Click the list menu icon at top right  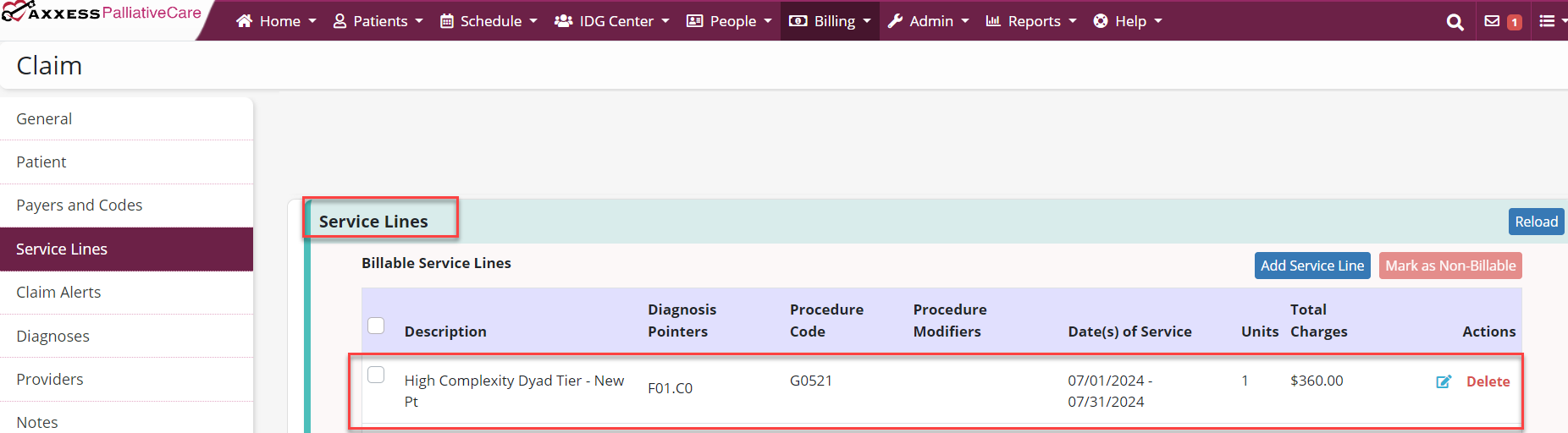[x=1547, y=21]
